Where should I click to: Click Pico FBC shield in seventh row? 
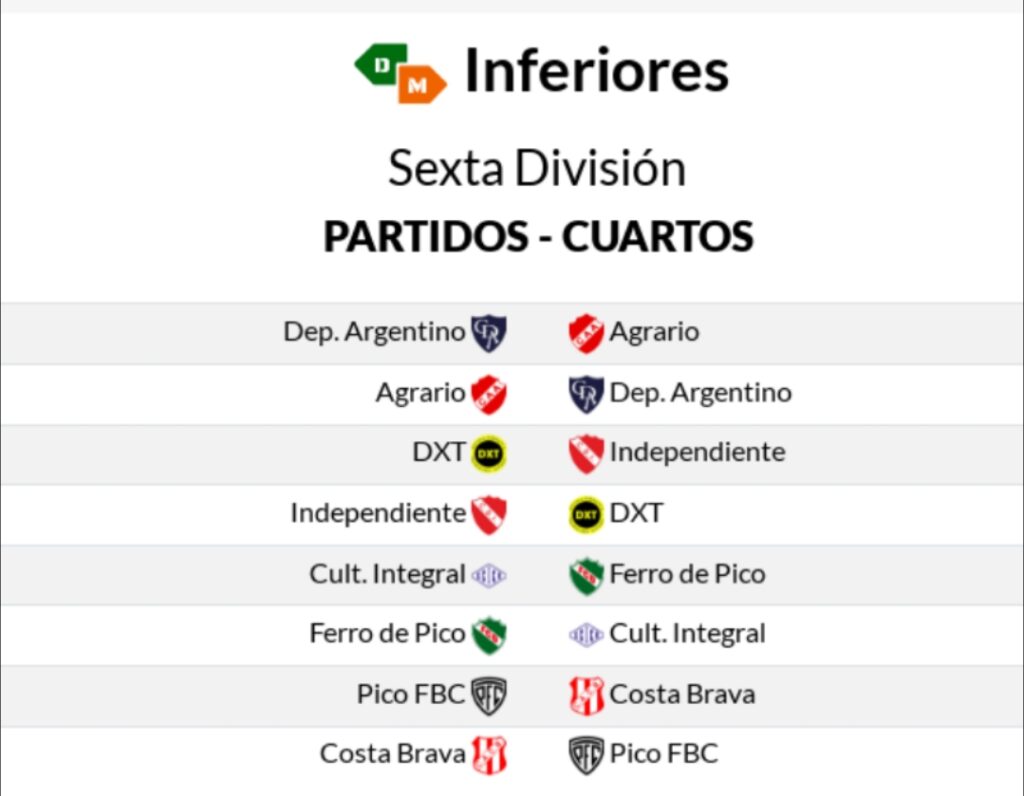pos(488,695)
